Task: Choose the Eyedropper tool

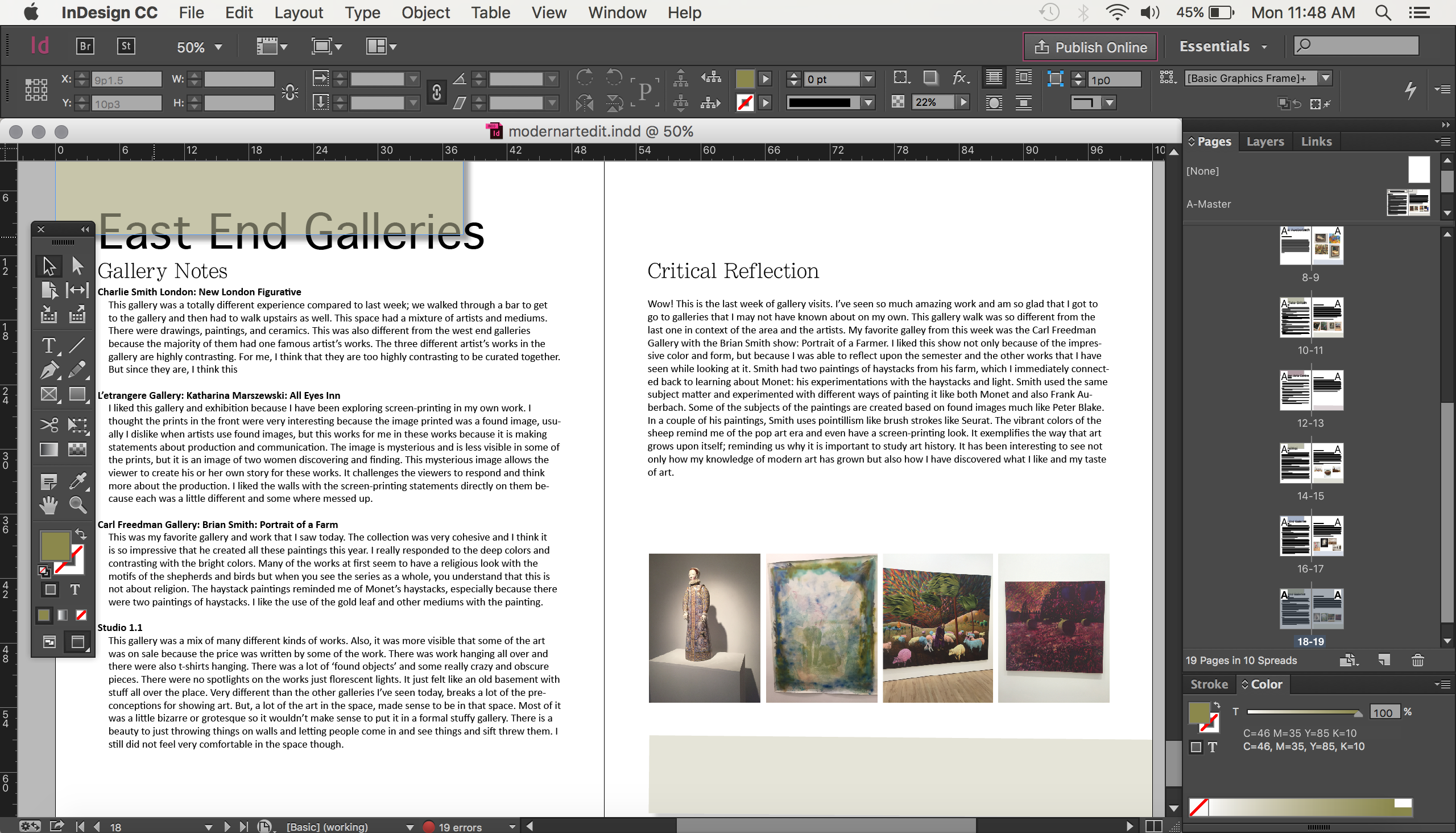Action: 77,481
